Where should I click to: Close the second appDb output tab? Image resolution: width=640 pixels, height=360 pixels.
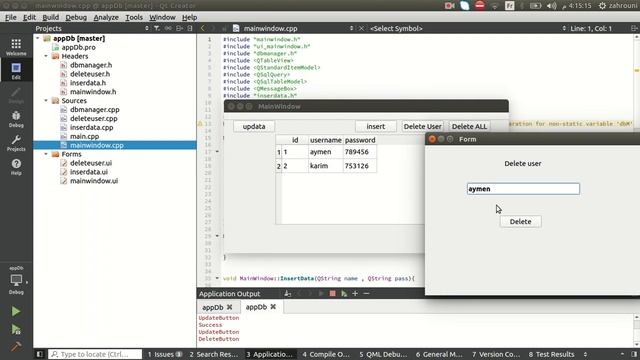[x=273, y=307]
